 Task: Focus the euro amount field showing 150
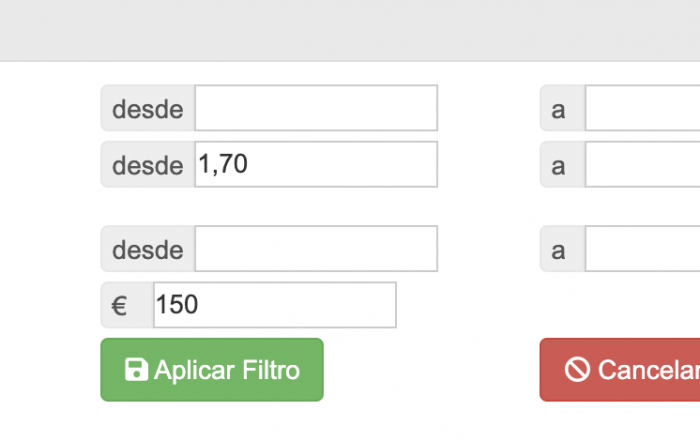point(275,305)
